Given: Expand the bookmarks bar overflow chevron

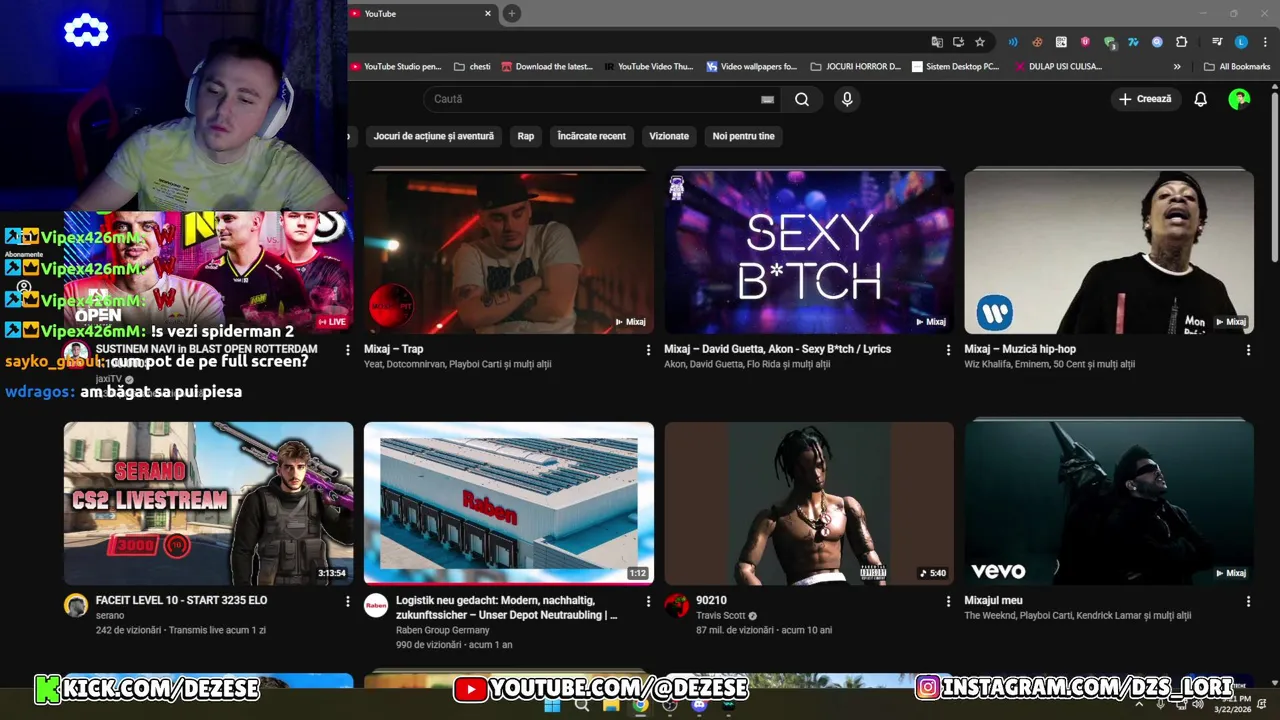Looking at the screenshot, I should pyautogui.click(x=1177, y=67).
